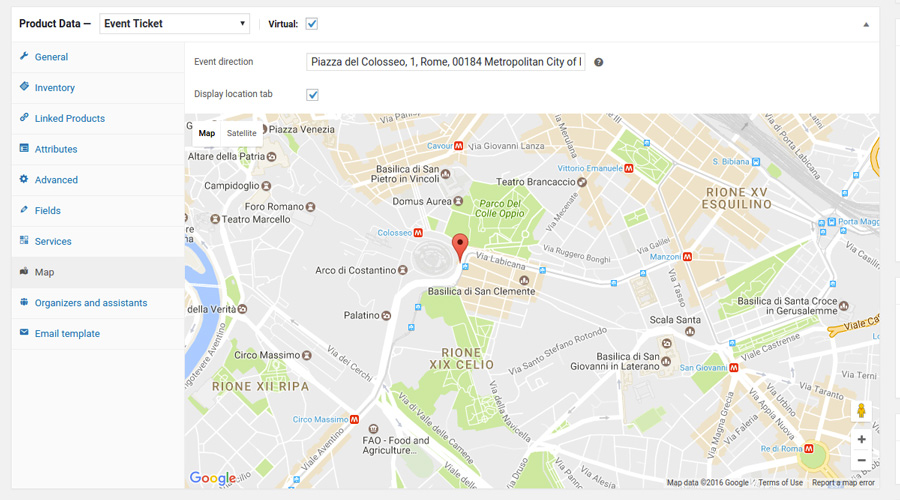Open the Inventory tab
The image size is (900, 500).
[55, 88]
